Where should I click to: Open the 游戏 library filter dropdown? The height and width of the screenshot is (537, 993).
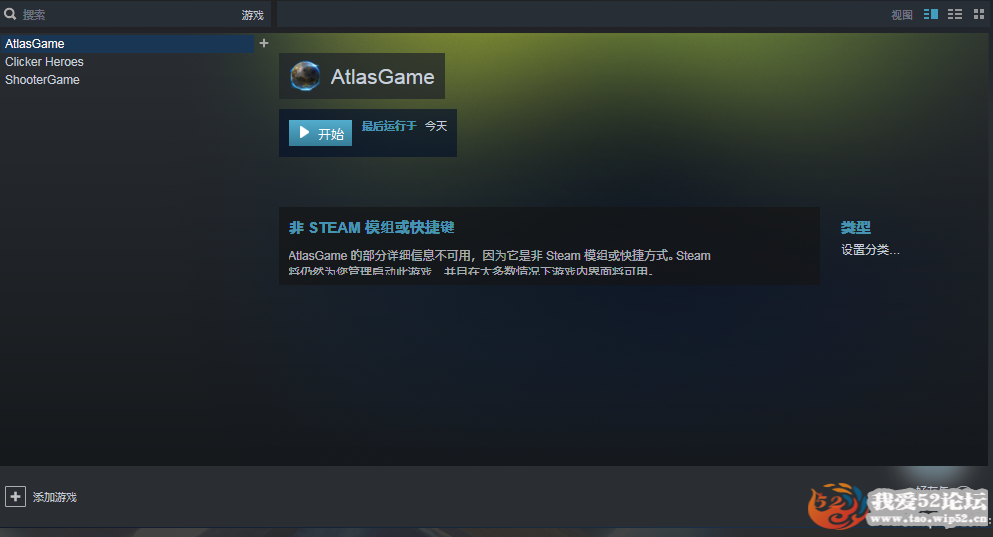(x=252, y=15)
